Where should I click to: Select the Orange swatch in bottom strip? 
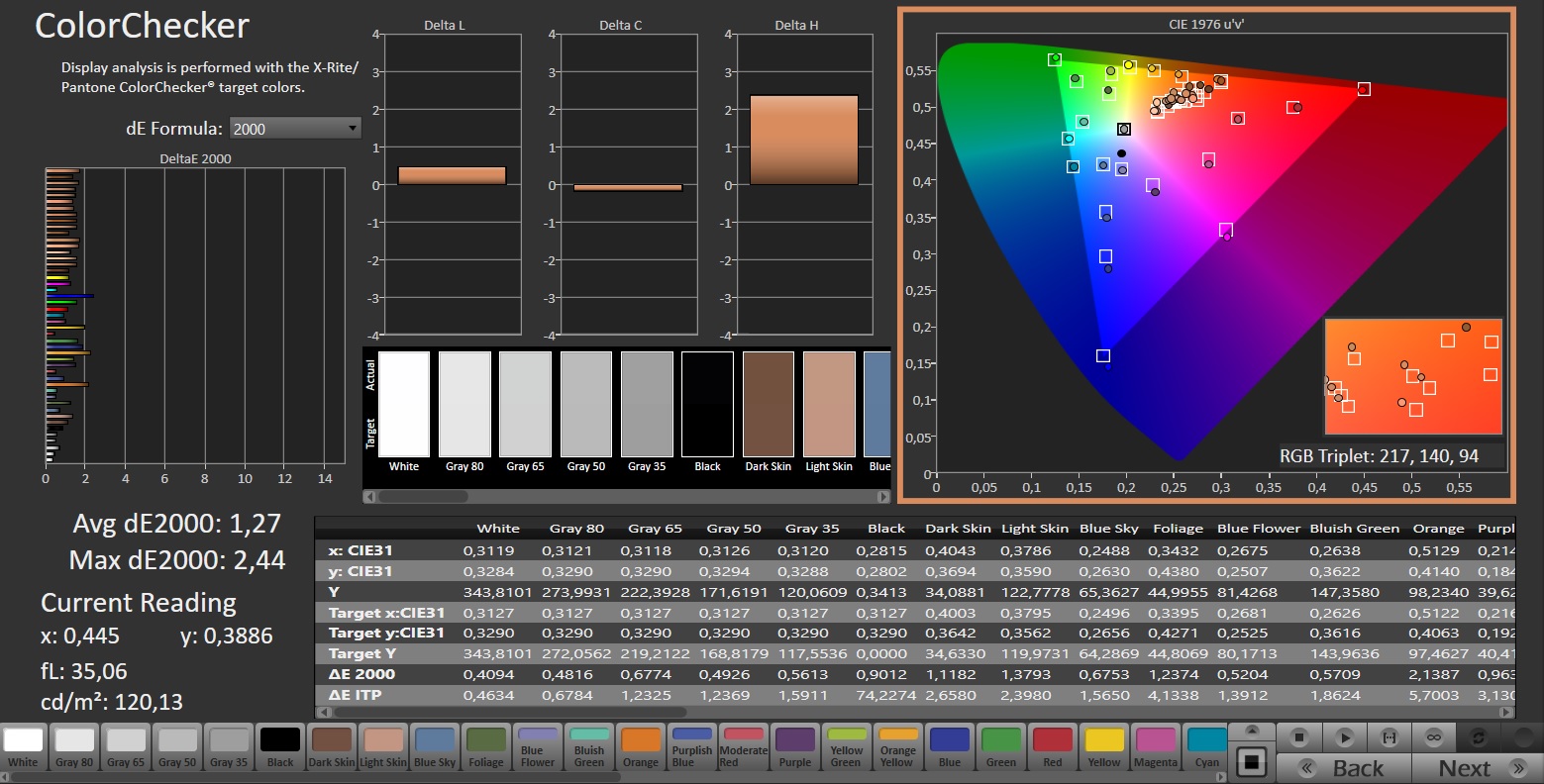[641, 747]
